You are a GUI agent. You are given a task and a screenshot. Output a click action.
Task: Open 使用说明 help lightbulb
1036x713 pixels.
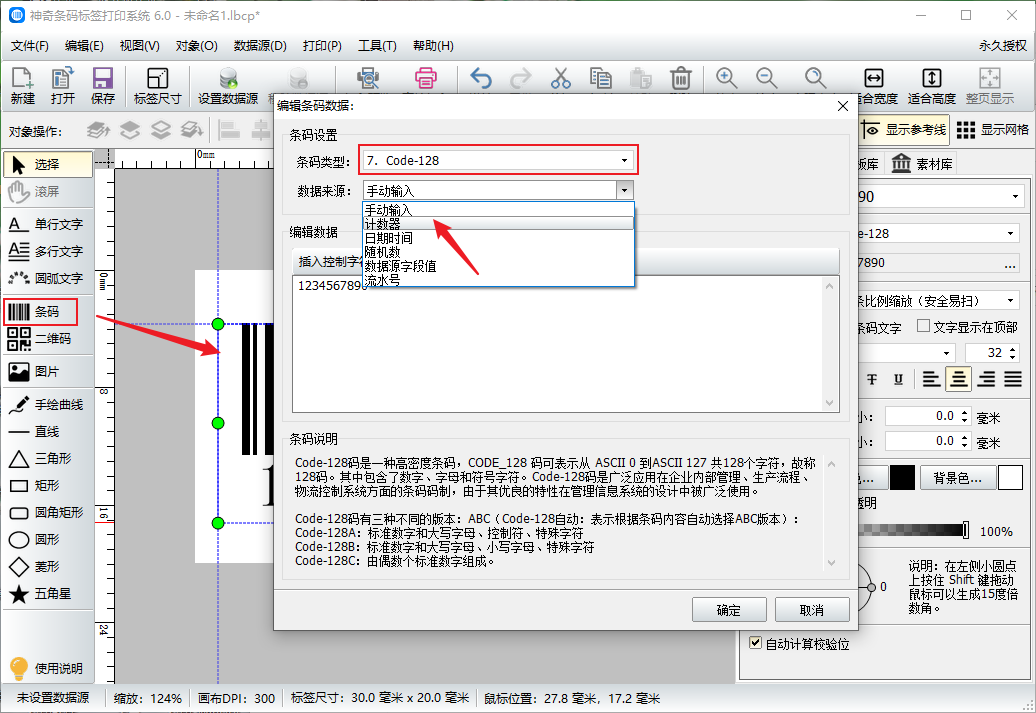[46, 668]
